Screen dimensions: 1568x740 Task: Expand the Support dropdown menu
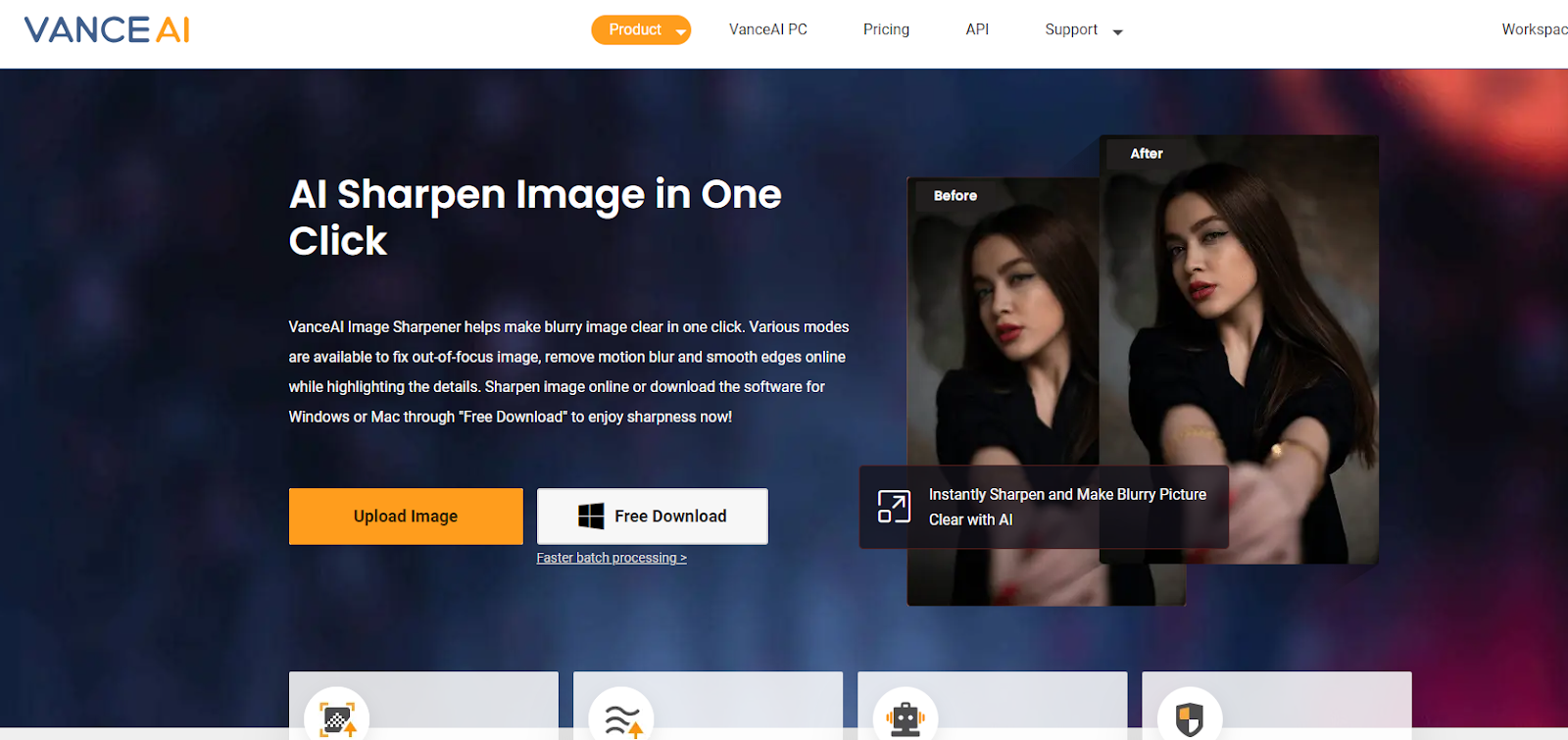click(x=1084, y=30)
